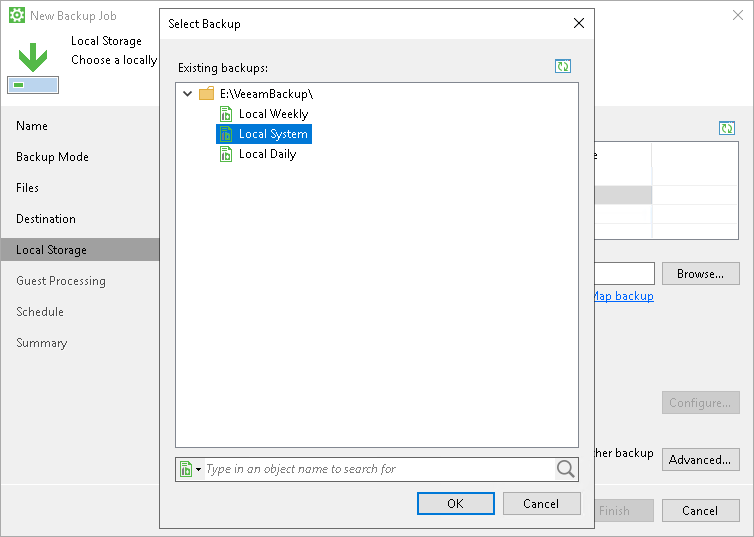
Task: Go to the Backup Mode step
Action: (52, 157)
